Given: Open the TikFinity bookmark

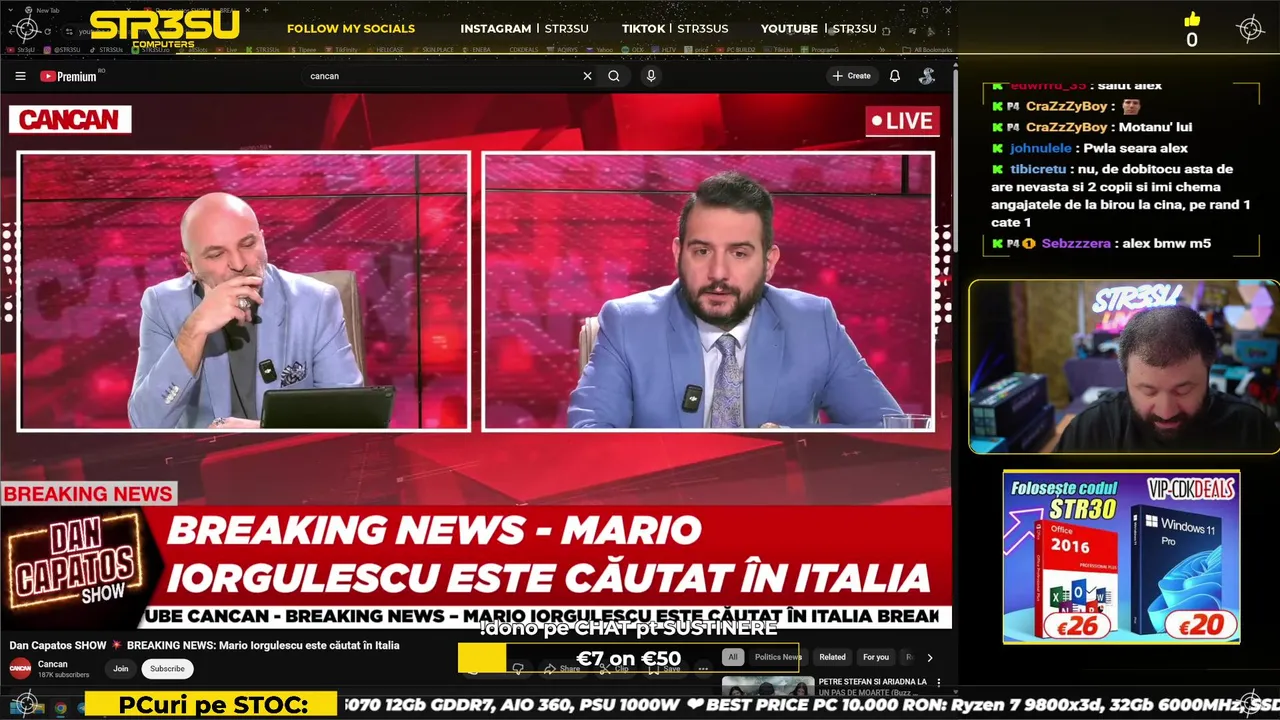Looking at the screenshot, I should tap(343, 49).
